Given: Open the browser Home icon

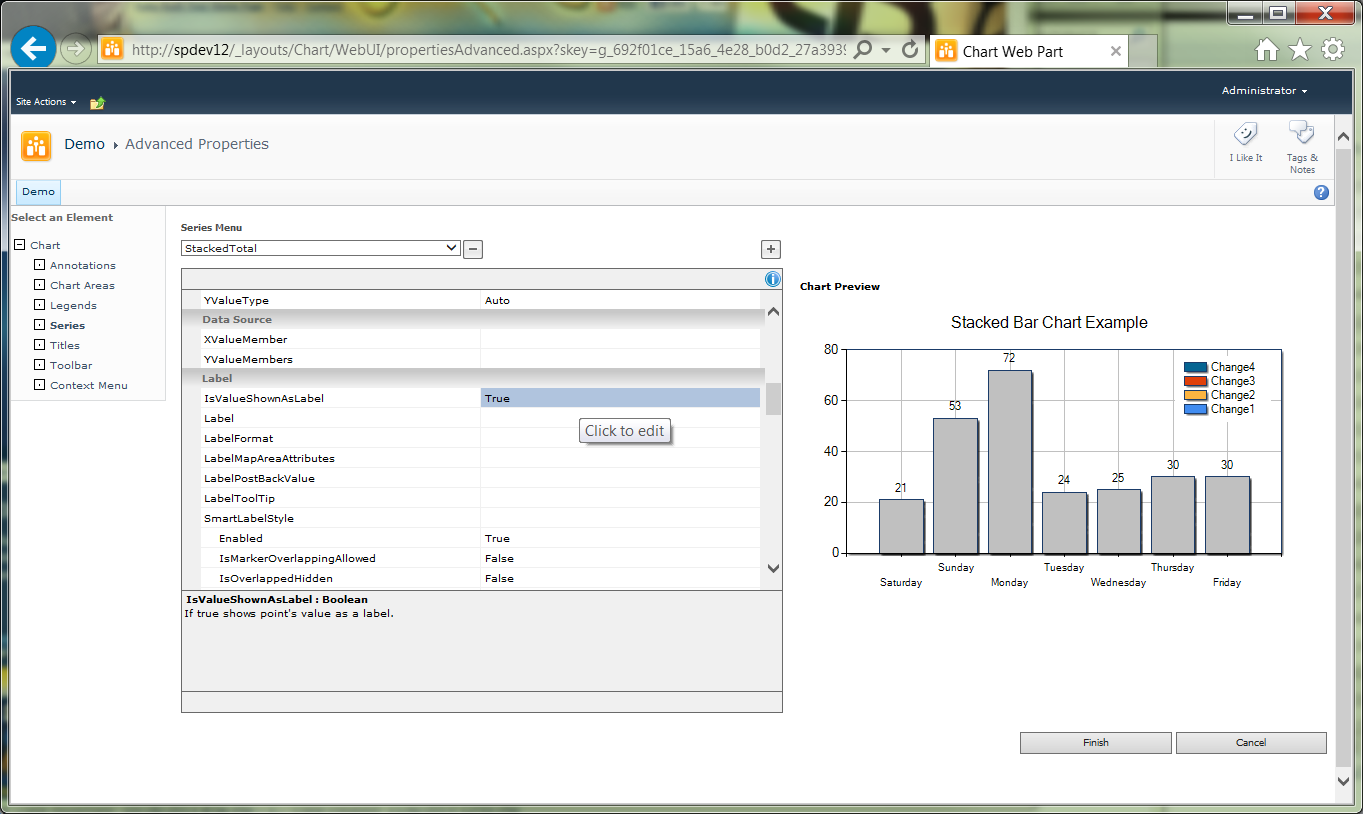Looking at the screenshot, I should point(1267,49).
